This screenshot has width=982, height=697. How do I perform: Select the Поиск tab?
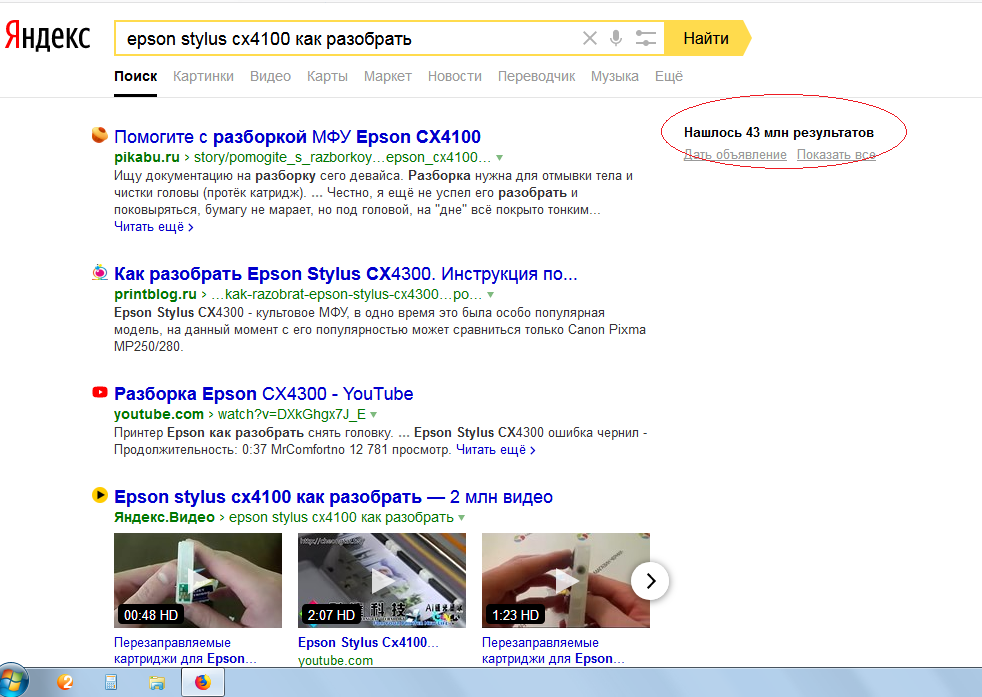coord(135,76)
